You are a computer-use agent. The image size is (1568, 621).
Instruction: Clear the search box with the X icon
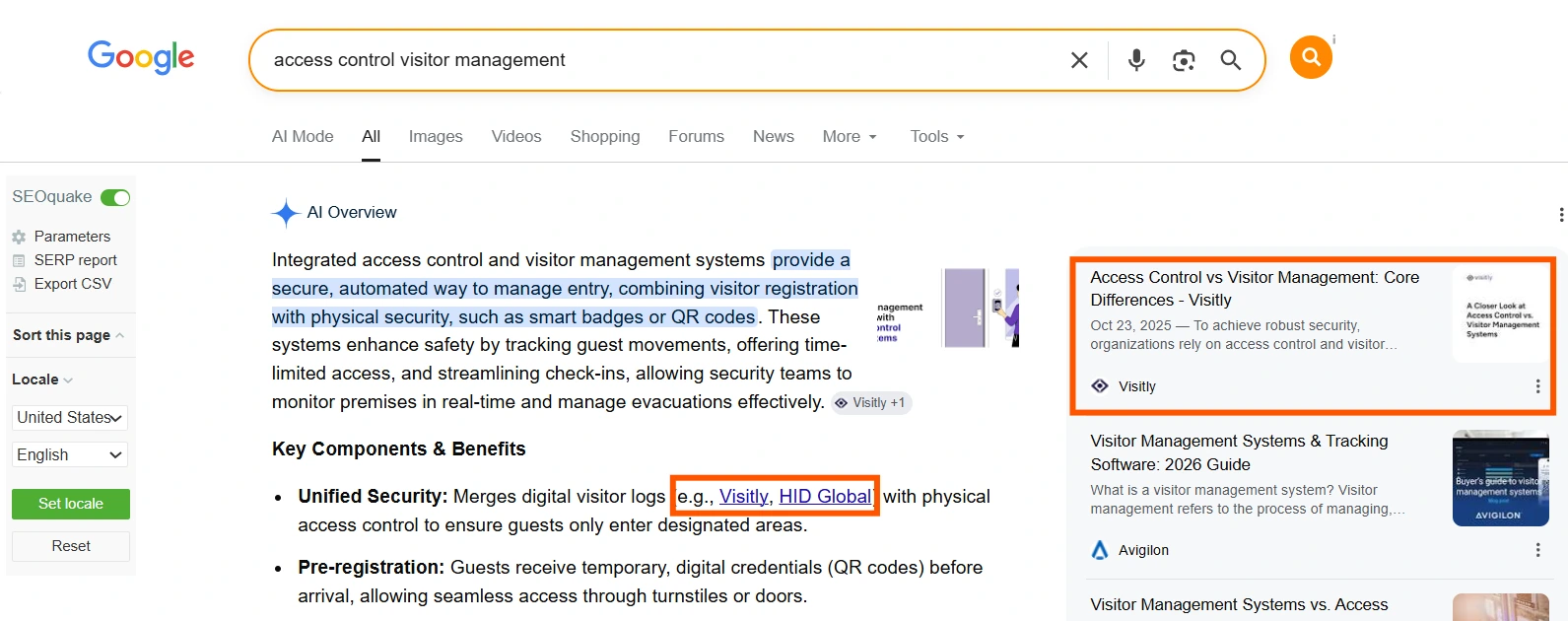[1079, 60]
